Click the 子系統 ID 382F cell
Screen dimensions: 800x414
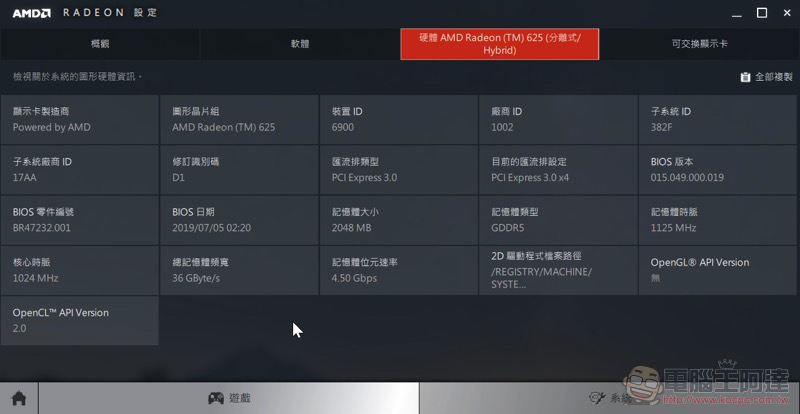point(718,119)
